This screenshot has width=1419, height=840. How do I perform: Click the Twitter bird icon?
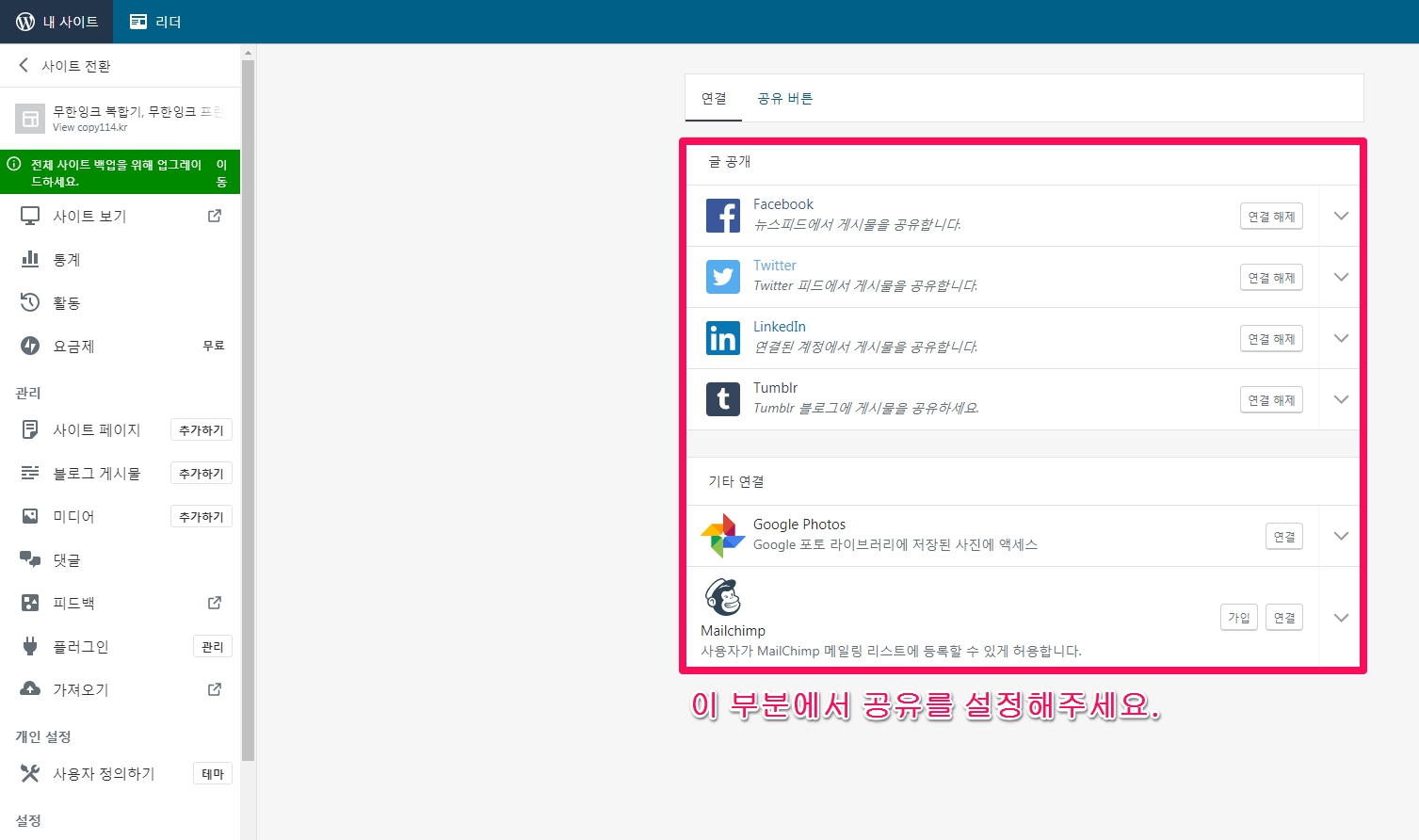click(722, 277)
